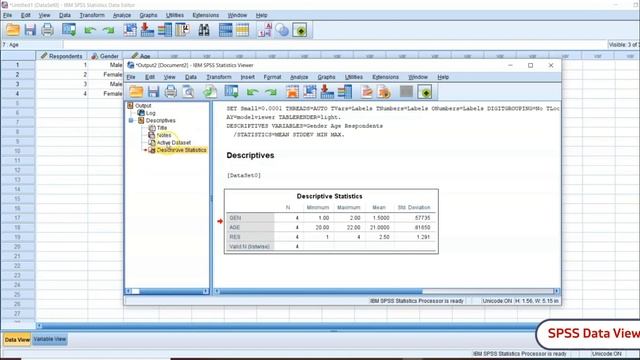Viewport: 640px width, 360px height.
Task: Click Undo arrow in Viewer toolbar
Action: tap(253, 92)
